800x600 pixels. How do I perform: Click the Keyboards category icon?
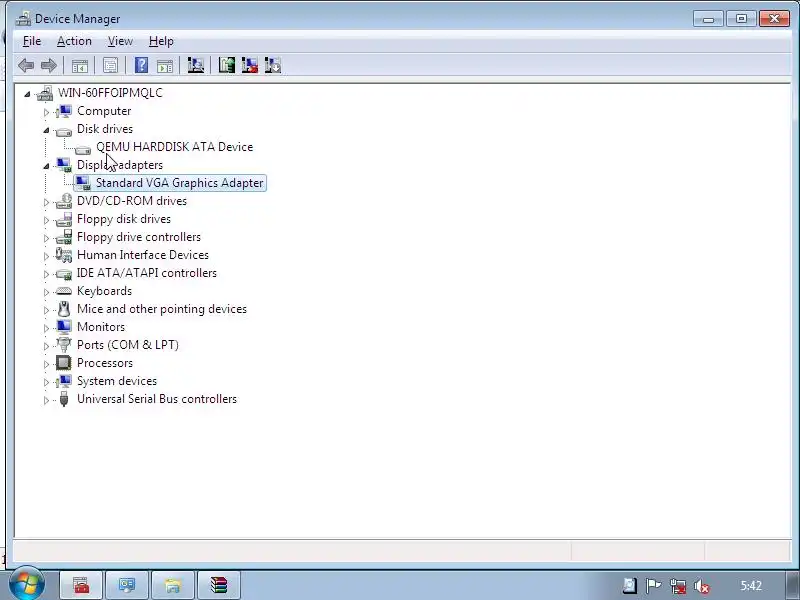point(64,291)
